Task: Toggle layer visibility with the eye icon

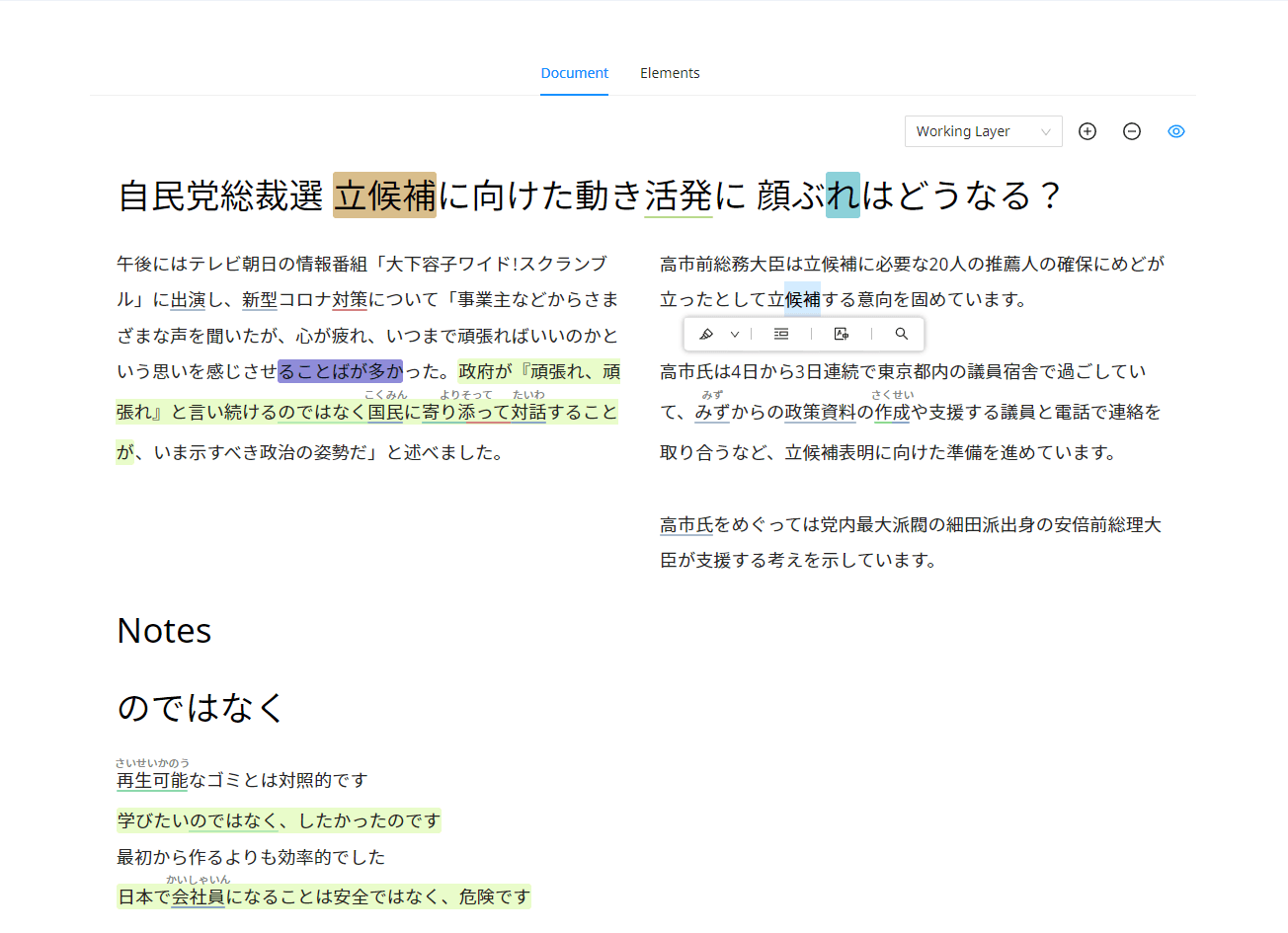Action: 1176,131
